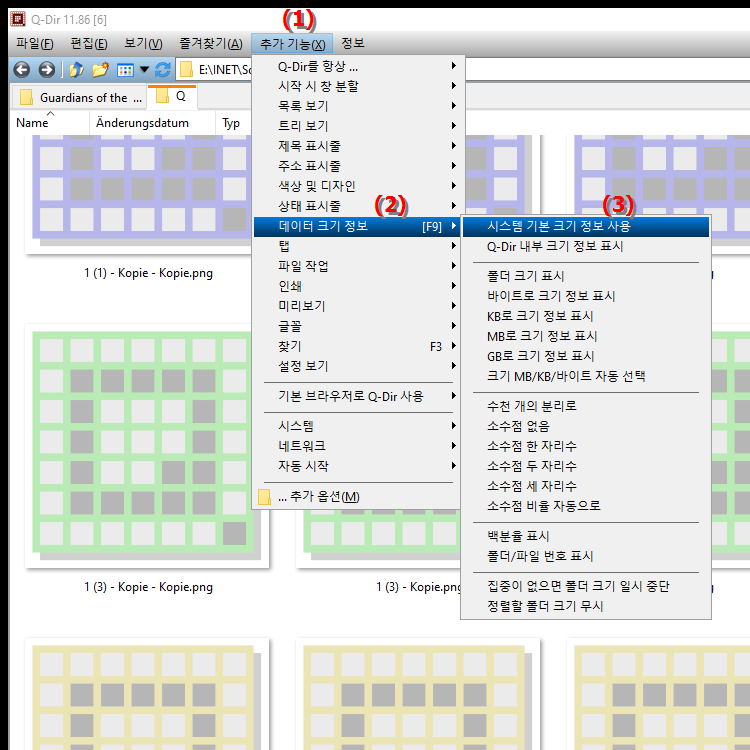Screen dimensions: 750x750
Task: Toggle 폴더 크기 표시 option
Action: click(585, 276)
